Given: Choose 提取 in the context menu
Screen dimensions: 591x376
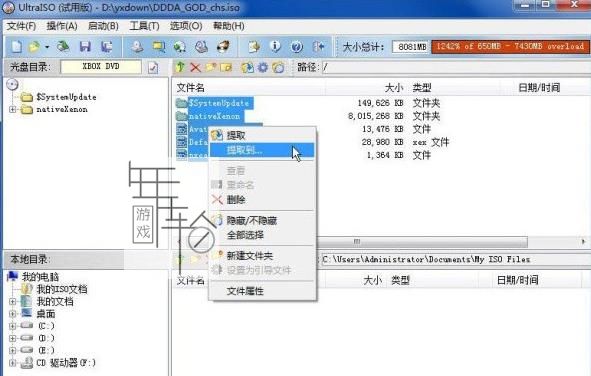Looking at the screenshot, I should (x=262, y=135).
